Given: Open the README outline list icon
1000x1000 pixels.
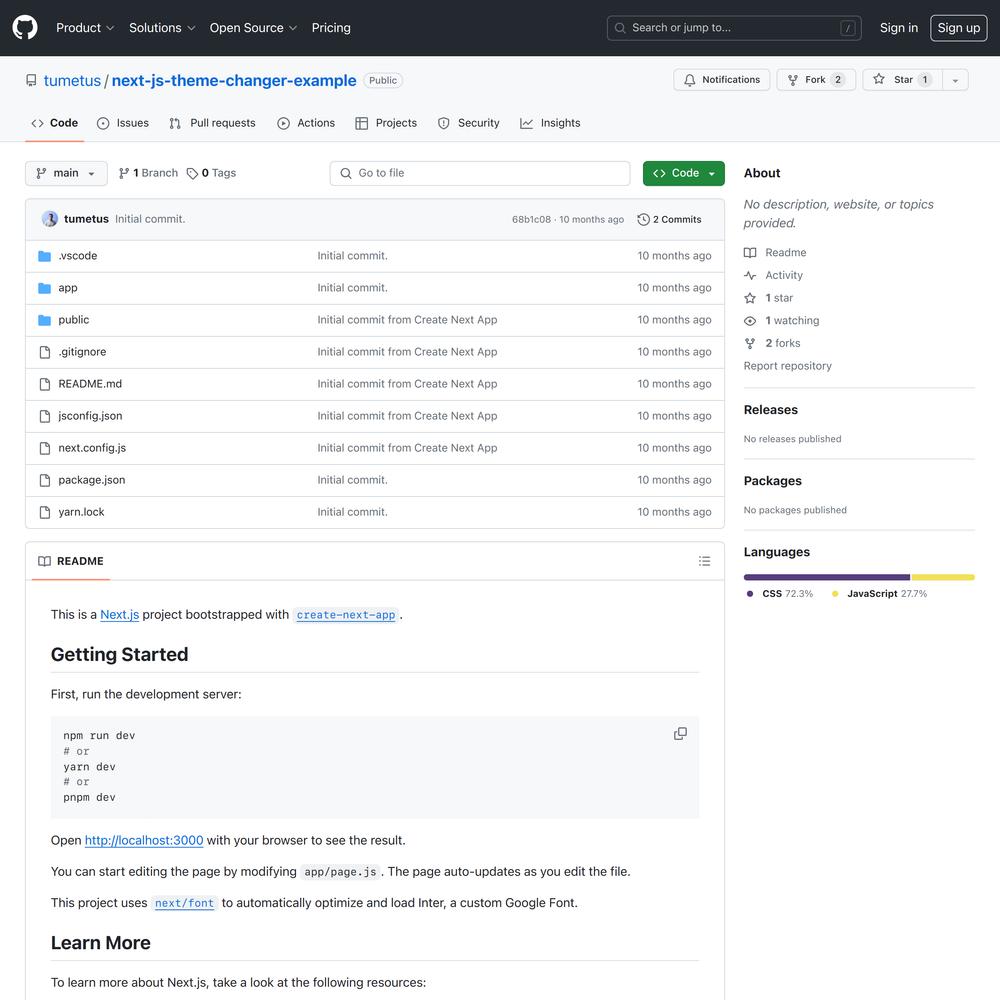Looking at the screenshot, I should (x=704, y=561).
